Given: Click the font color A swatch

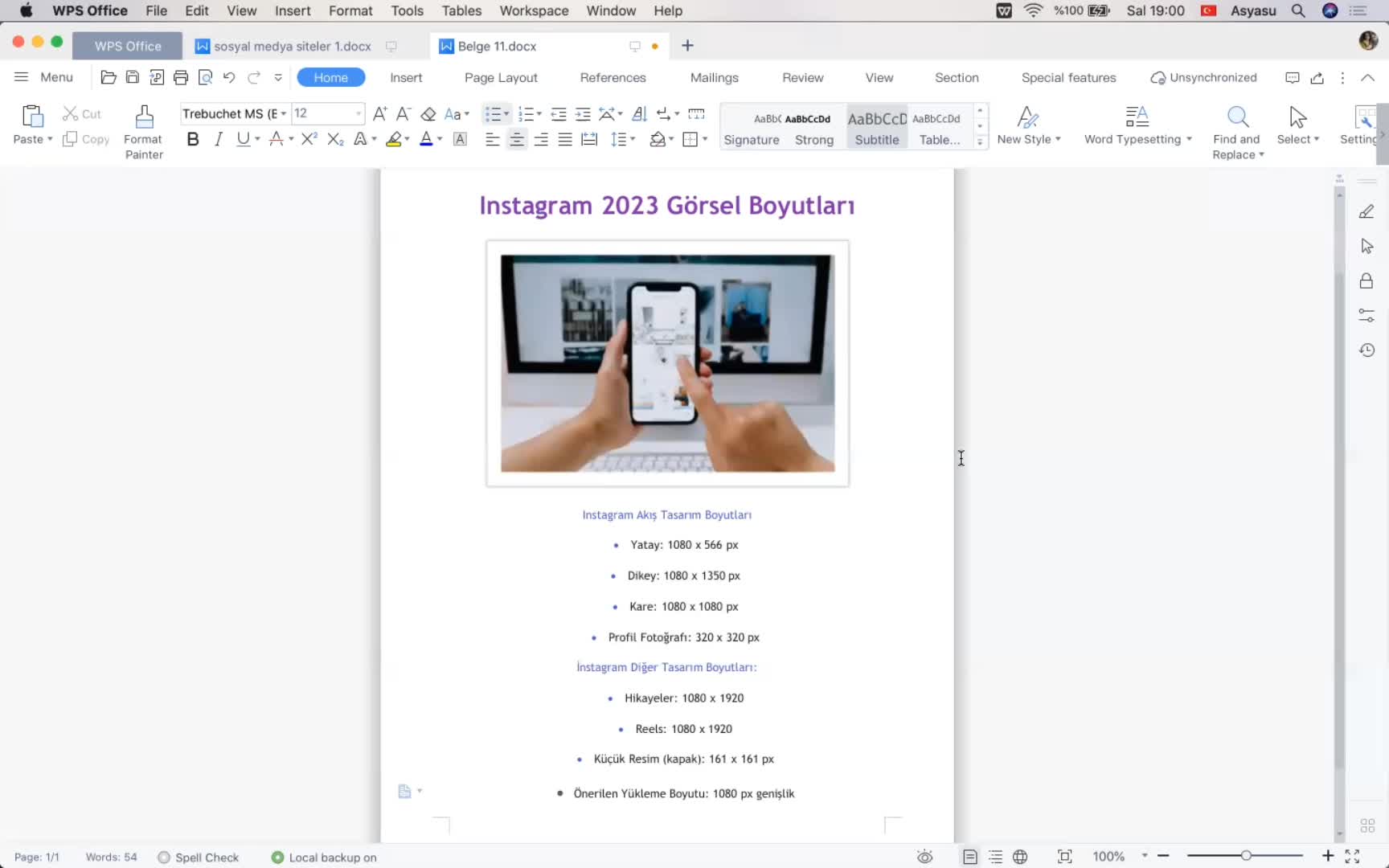Looking at the screenshot, I should [426, 139].
